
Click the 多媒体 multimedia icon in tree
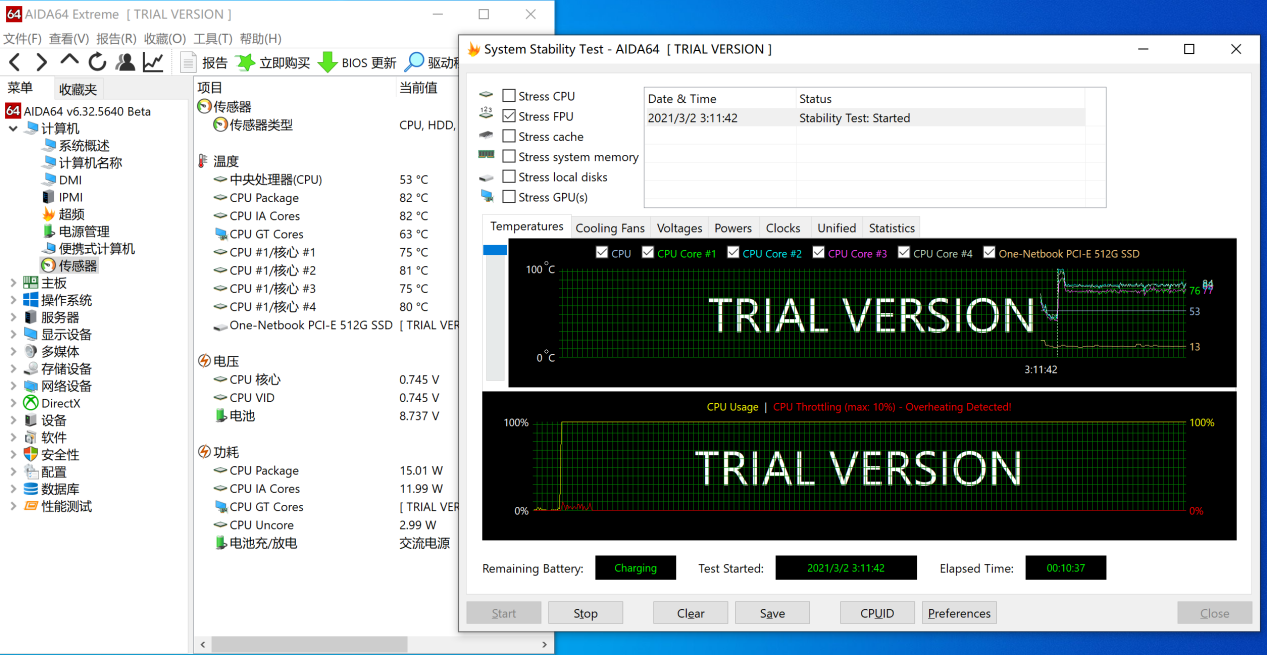[31, 352]
